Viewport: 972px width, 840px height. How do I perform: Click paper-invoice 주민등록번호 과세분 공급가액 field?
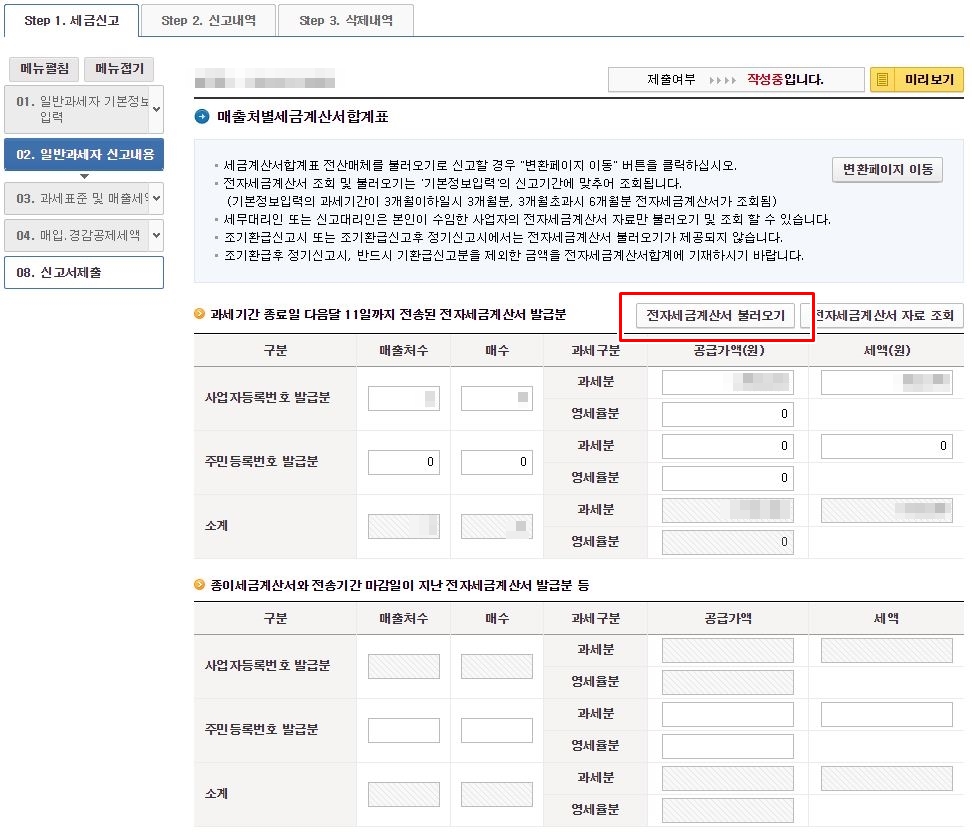[x=728, y=714]
